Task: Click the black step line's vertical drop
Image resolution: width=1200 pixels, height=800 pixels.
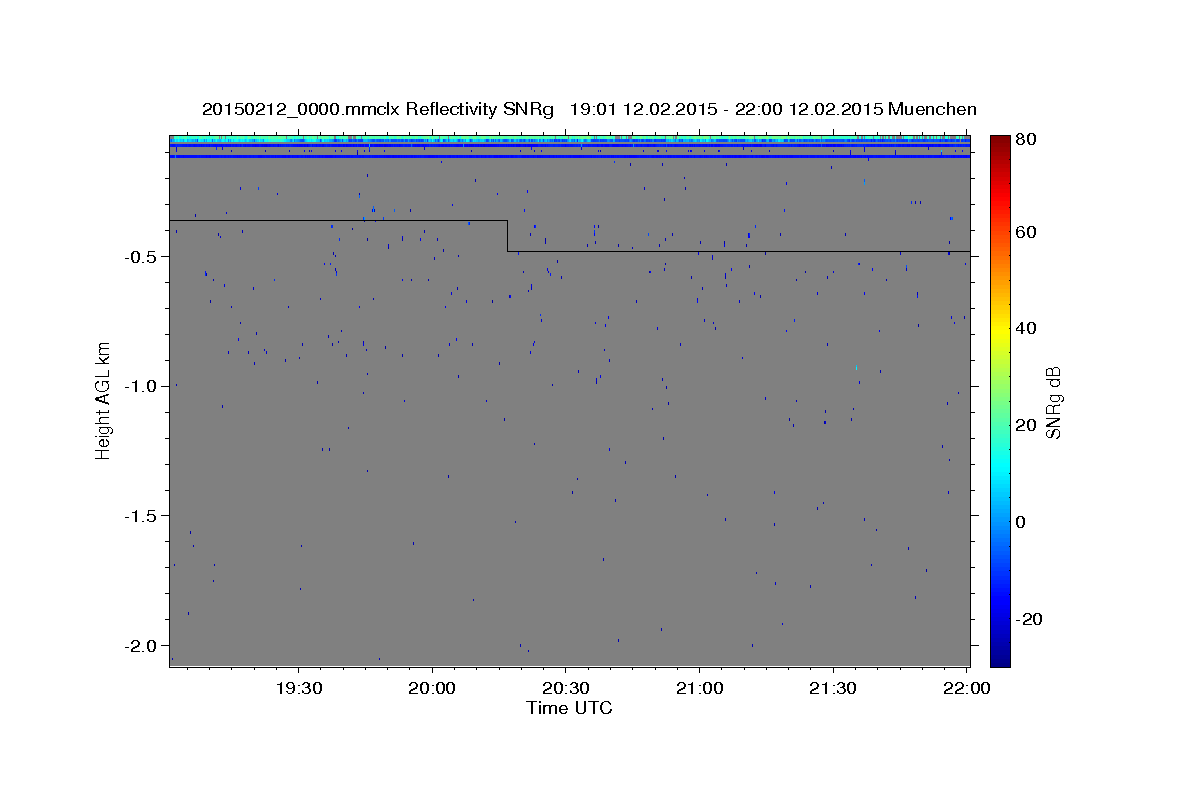Action: coord(507,236)
